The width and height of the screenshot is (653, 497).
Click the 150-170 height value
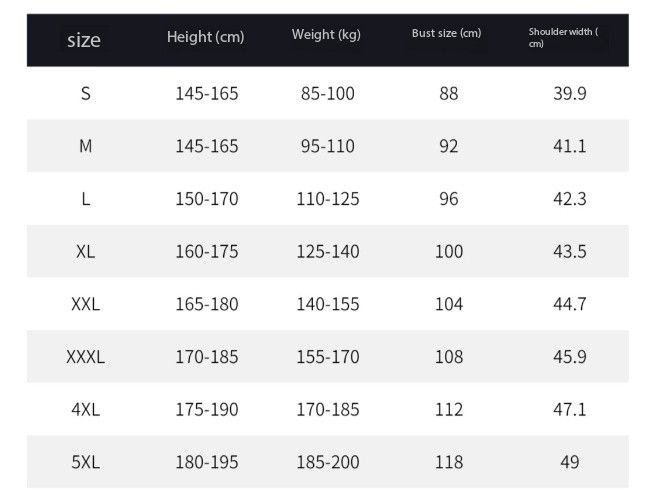[x=207, y=199]
